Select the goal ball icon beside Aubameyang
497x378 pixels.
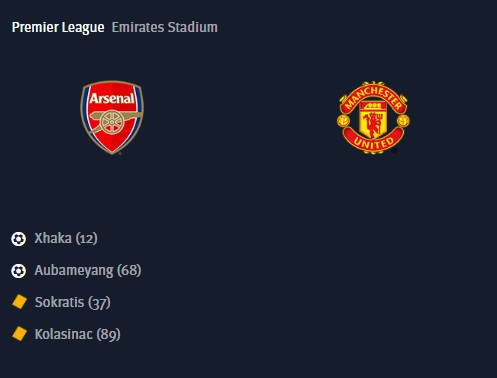[18, 271]
